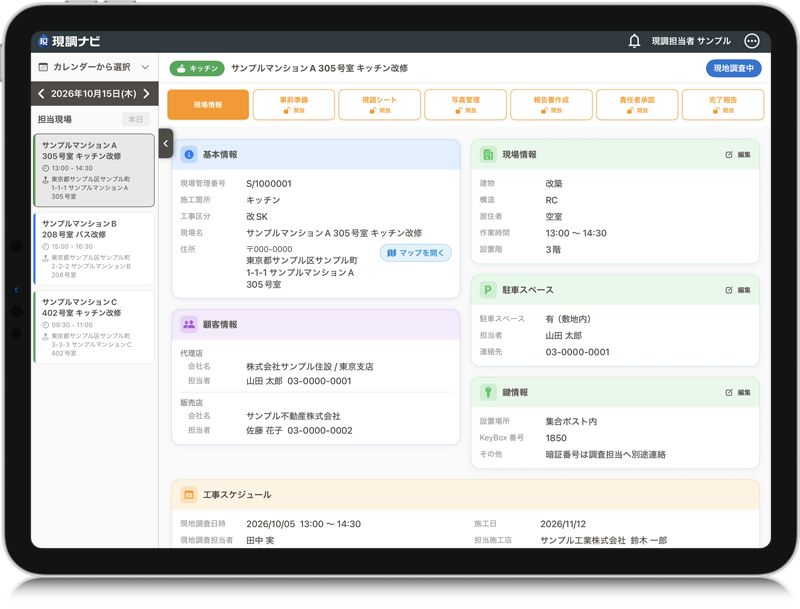Click the map icon in マップを開く

[391, 253]
